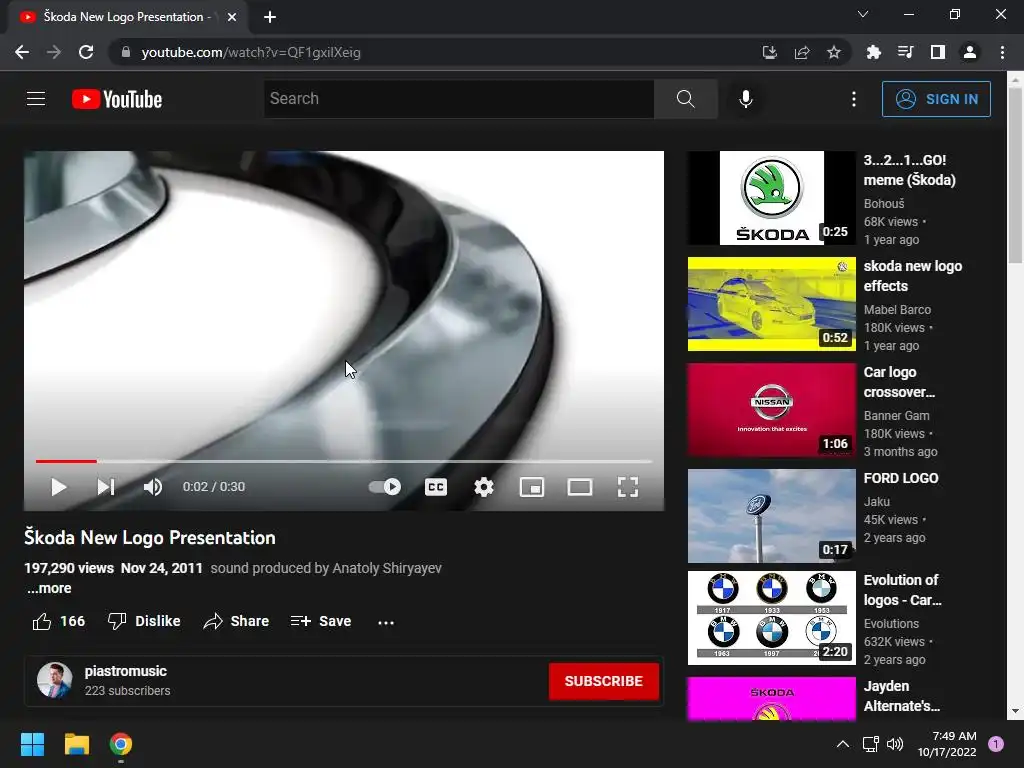1024x768 pixels.
Task: Open the notification badge
Action: pos(996,744)
